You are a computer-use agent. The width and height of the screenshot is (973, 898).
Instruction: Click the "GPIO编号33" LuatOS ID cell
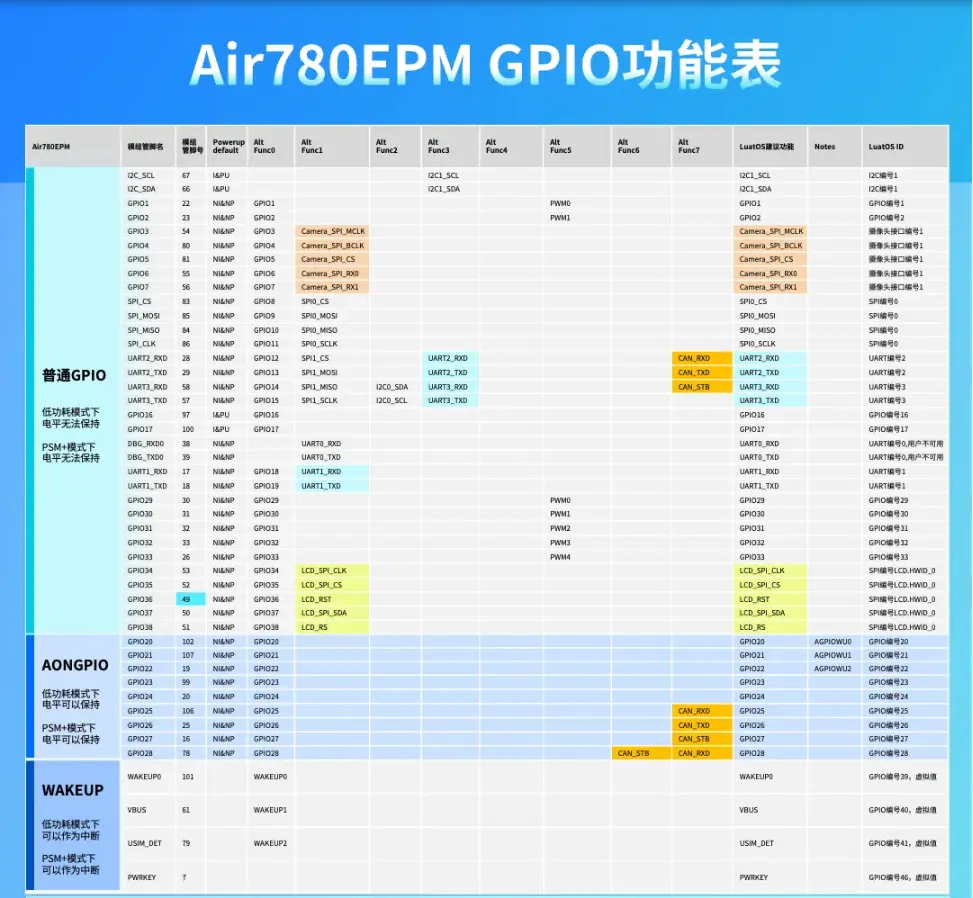coord(888,557)
